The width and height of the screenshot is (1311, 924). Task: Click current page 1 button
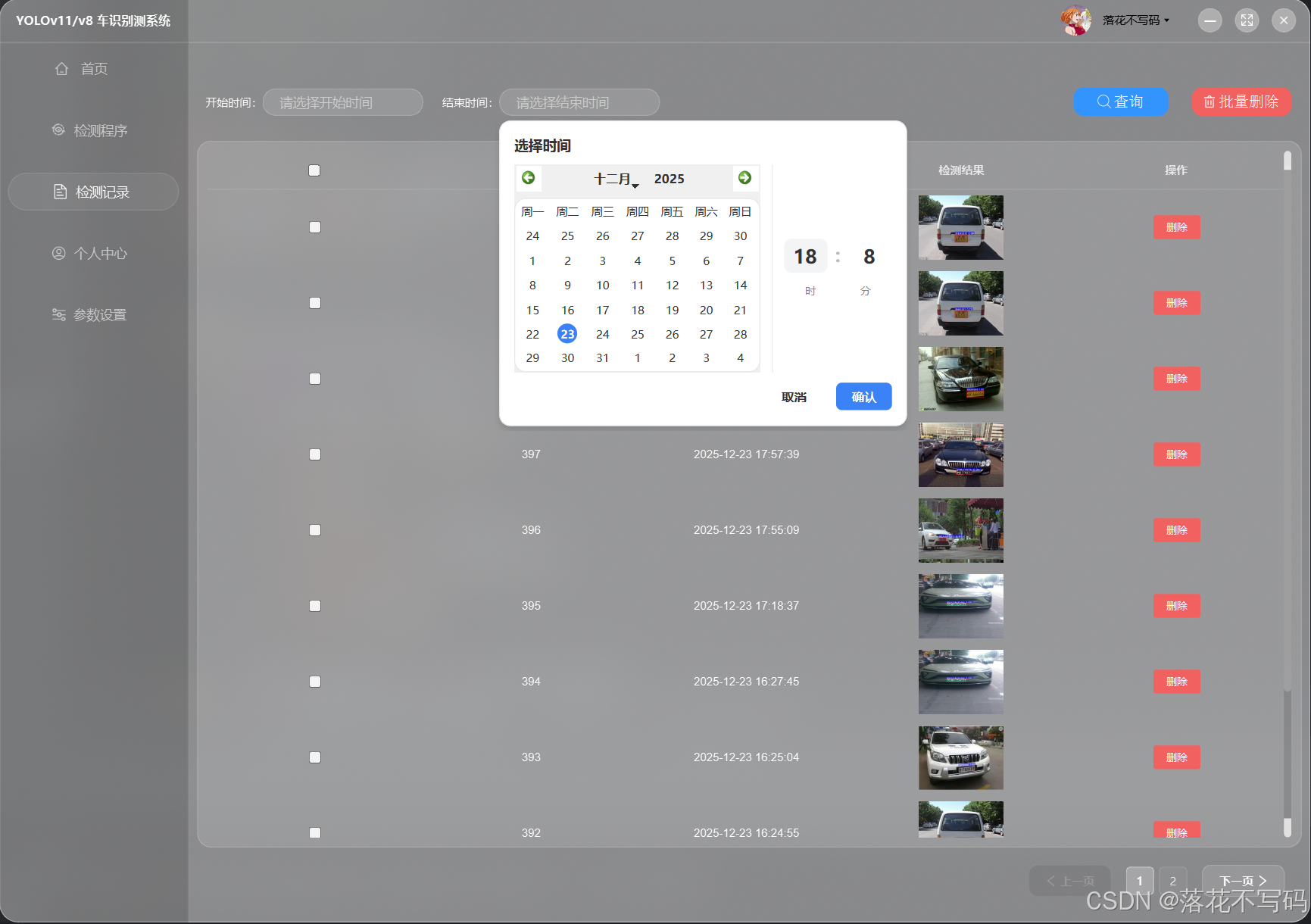coord(1140,881)
